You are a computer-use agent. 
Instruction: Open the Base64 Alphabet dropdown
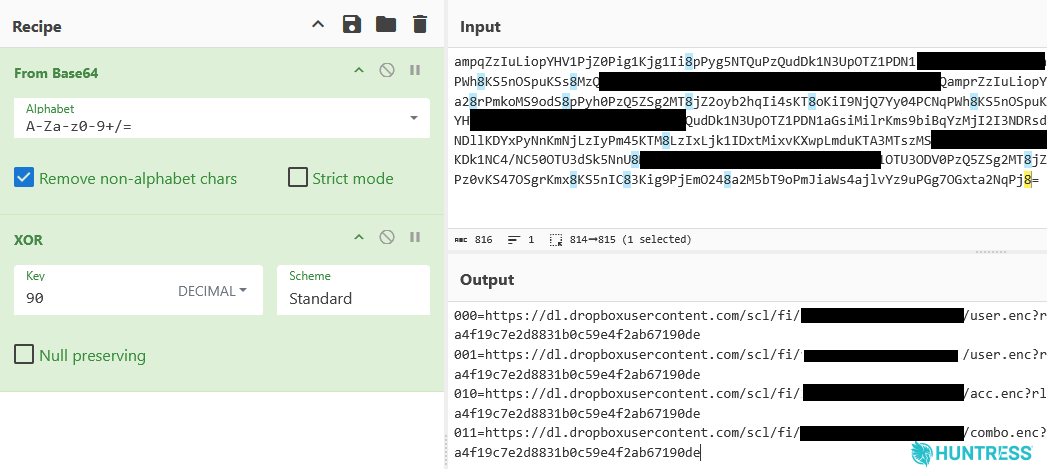[222, 118]
